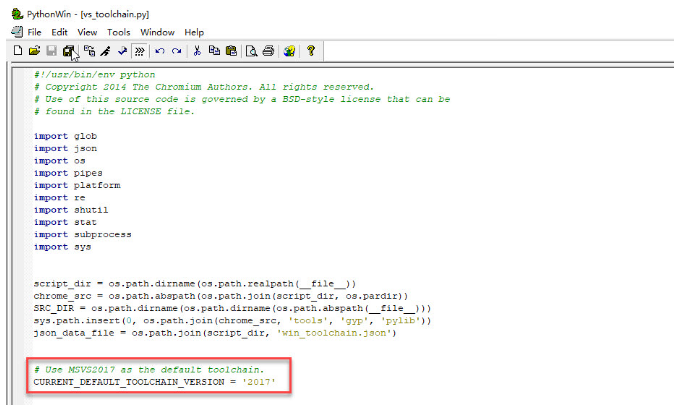Image resolution: width=678 pixels, height=409 pixels.
Task: Click the '2017' string value
Action: [259, 382]
